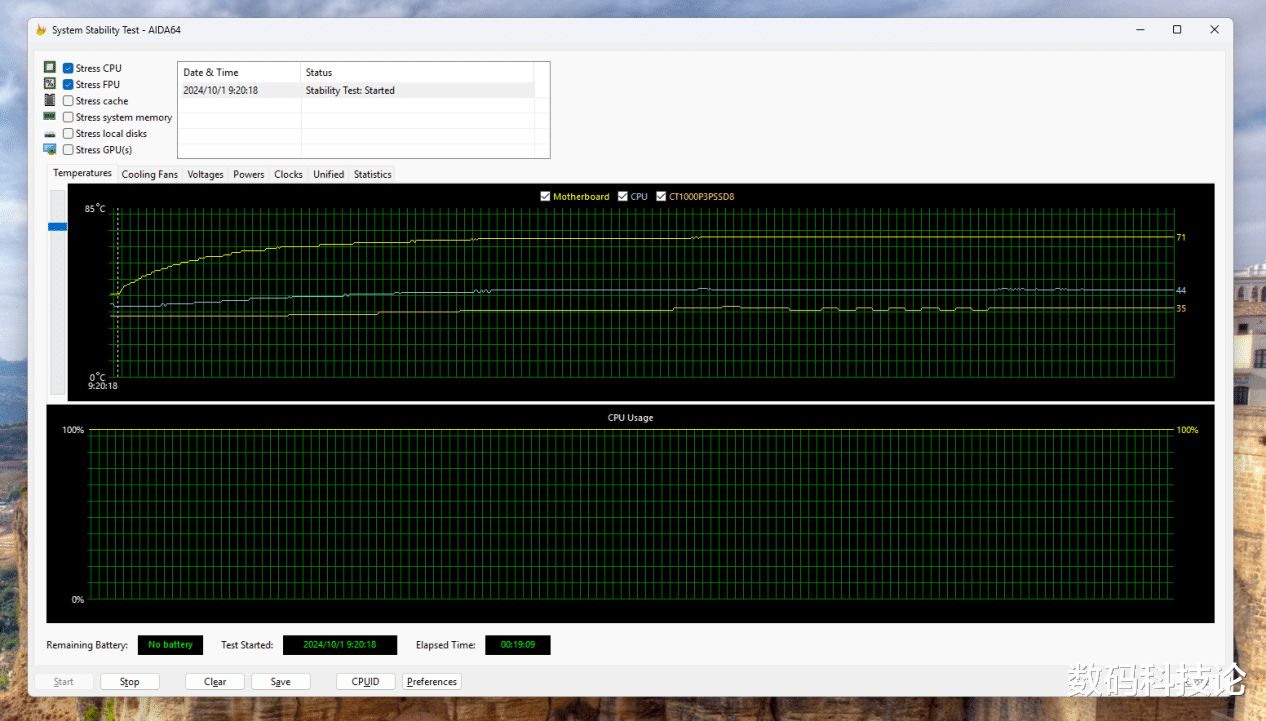Click the 44 temperature value on graph
Viewport: 1266px width, 721px height.
(x=1181, y=290)
